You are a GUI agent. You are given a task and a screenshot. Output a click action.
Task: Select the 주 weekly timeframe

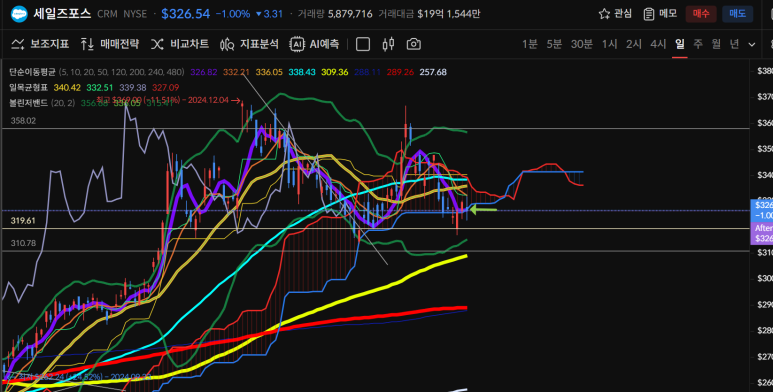pos(698,44)
